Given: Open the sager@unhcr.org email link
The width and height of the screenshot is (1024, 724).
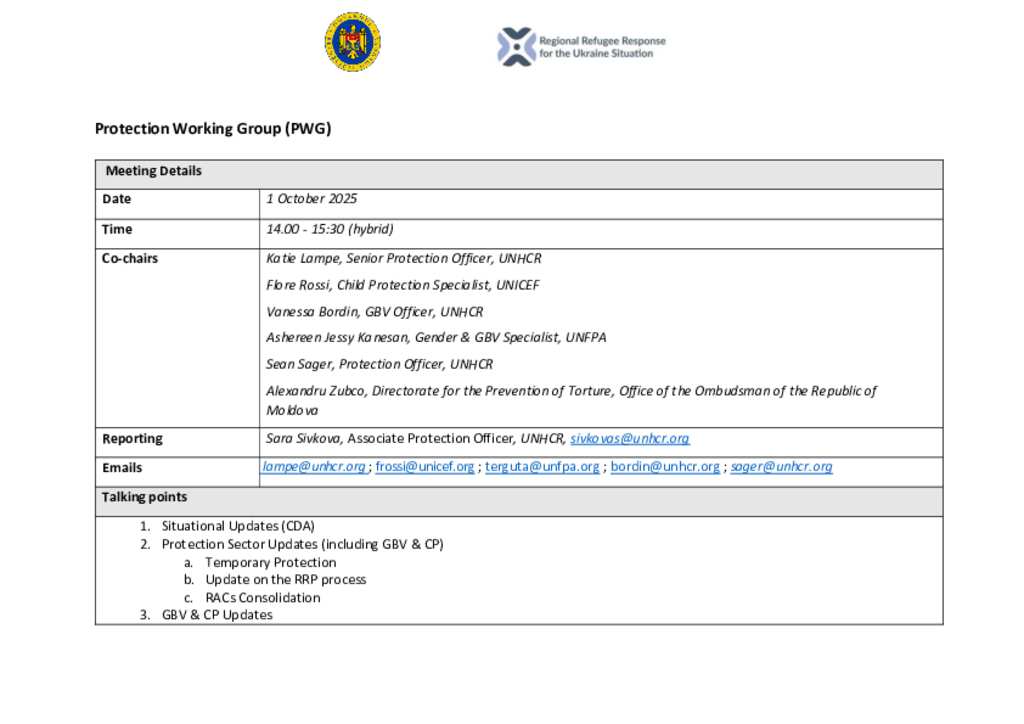Looking at the screenshot, I should tap(781, 466).
